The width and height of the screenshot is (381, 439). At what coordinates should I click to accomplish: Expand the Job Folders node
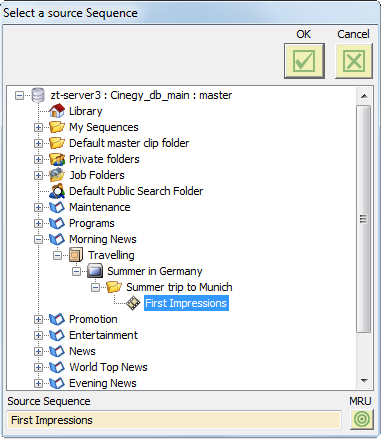38,175
